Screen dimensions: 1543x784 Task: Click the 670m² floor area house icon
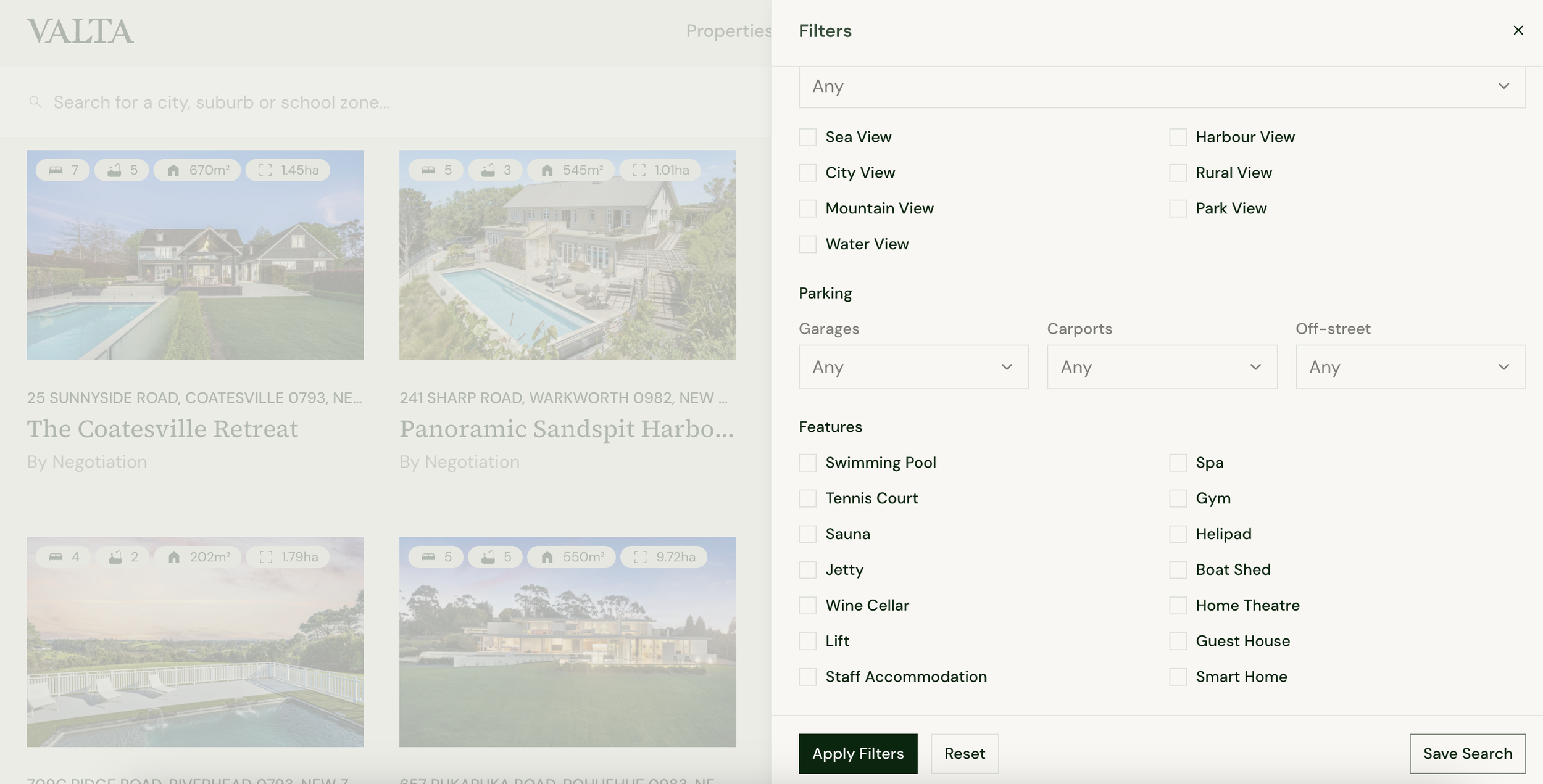tap(173, 170)
